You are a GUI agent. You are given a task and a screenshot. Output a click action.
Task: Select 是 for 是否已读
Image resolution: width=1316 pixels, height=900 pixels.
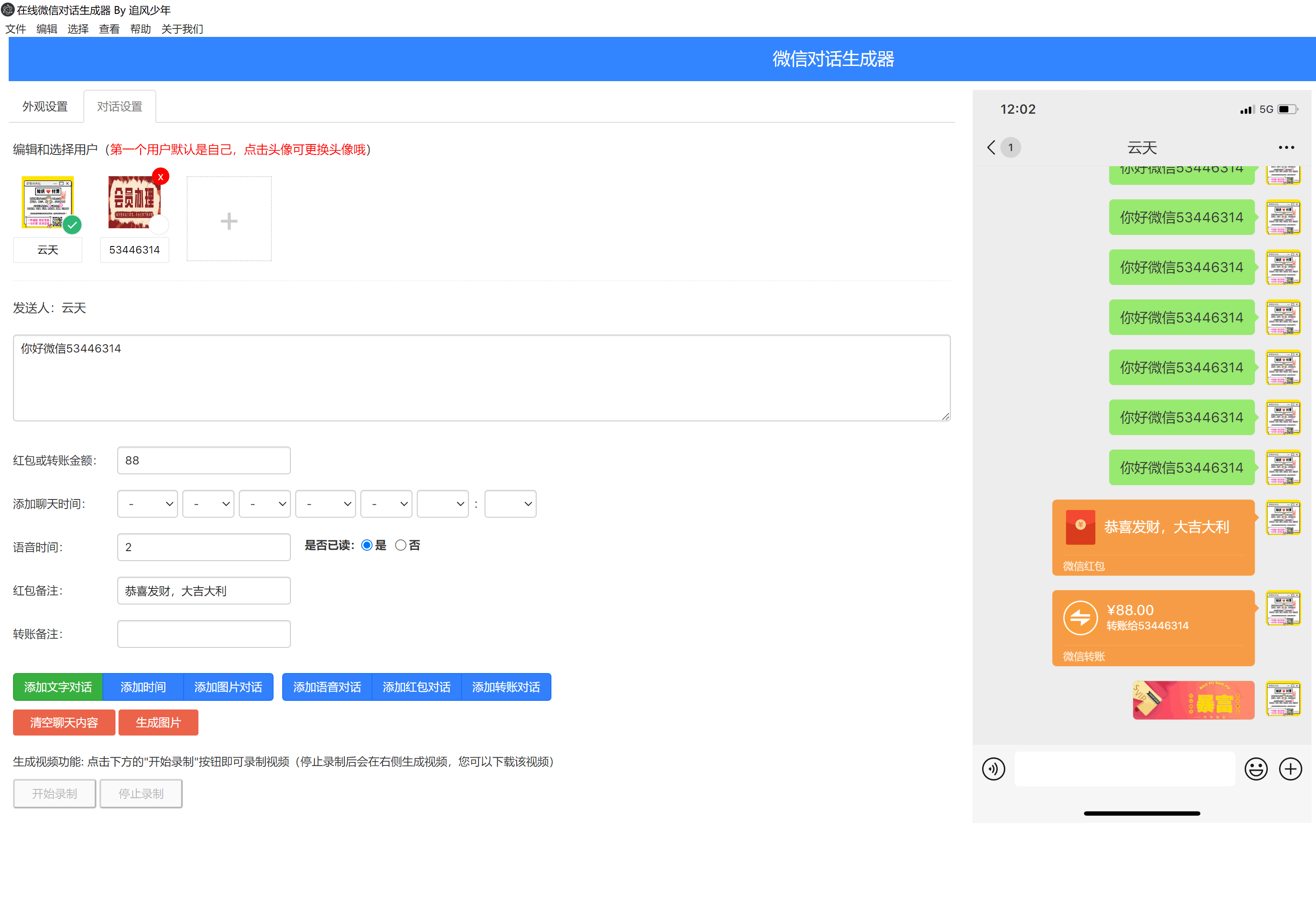coord(367,545)
